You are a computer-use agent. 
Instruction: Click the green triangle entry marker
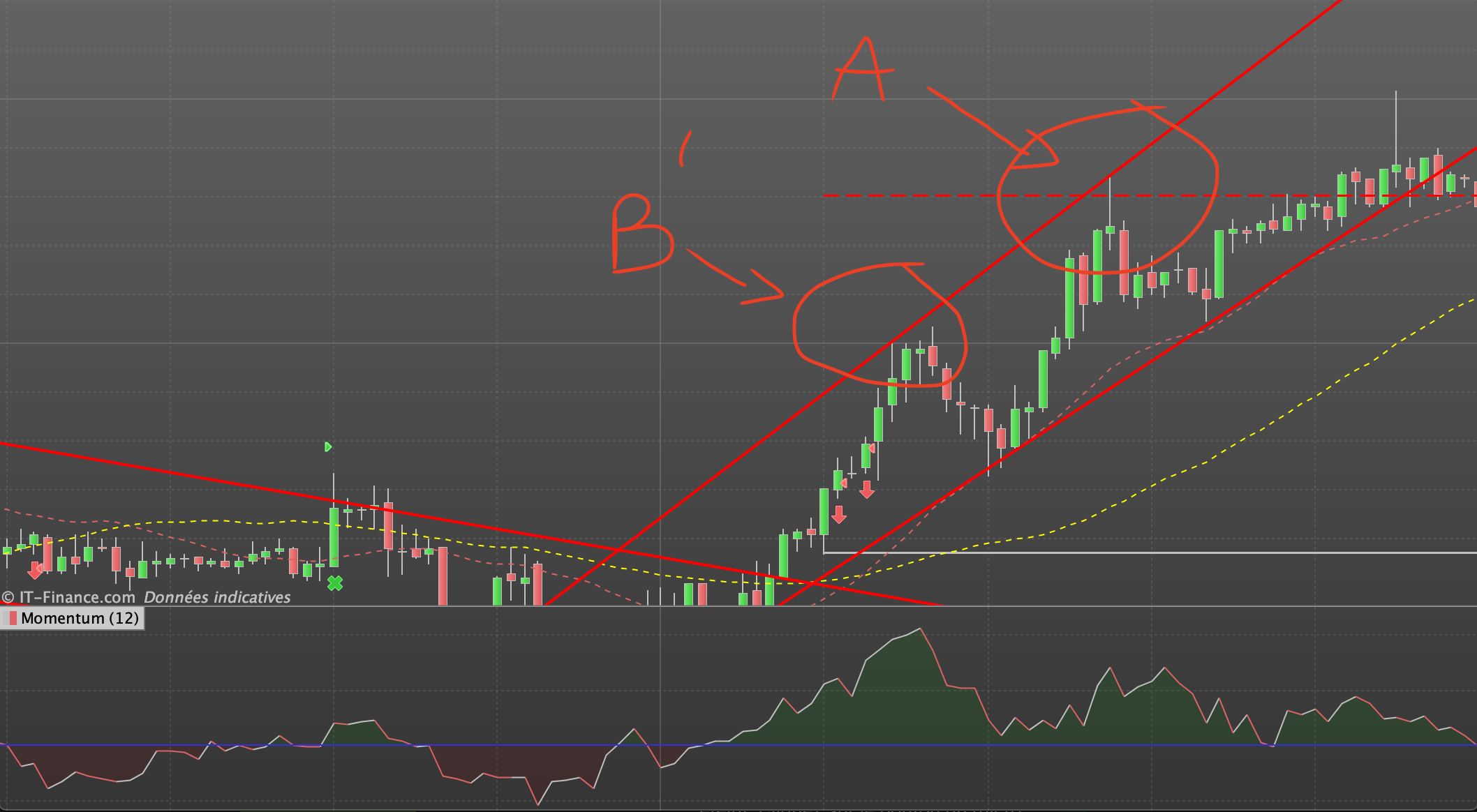coord(328,446)
